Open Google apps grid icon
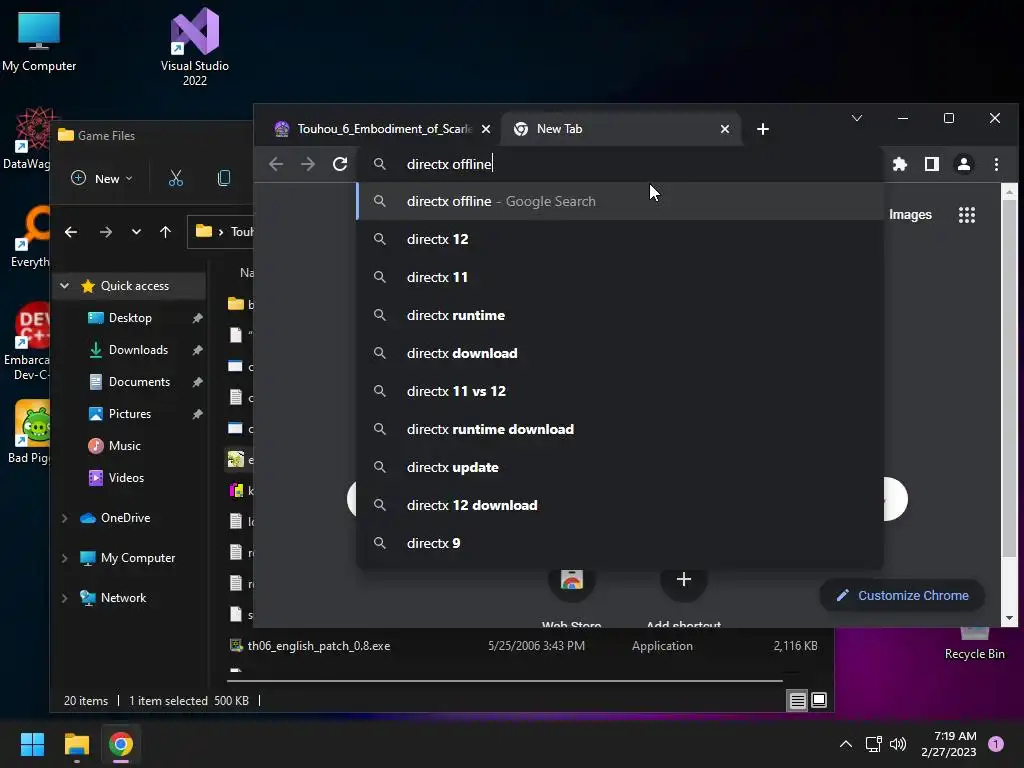1024x768 pixels. (x=967, y=215)
